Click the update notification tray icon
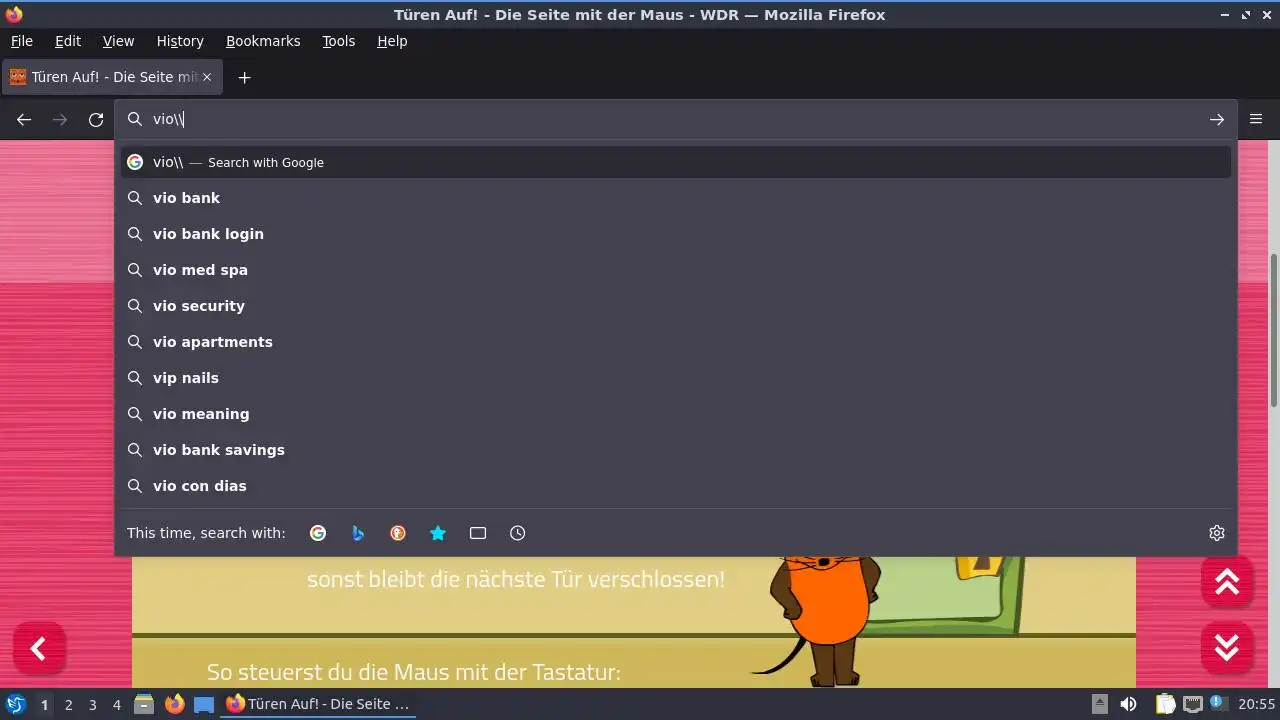The height and width of the screenshot is (720, 1280). 1220,704
